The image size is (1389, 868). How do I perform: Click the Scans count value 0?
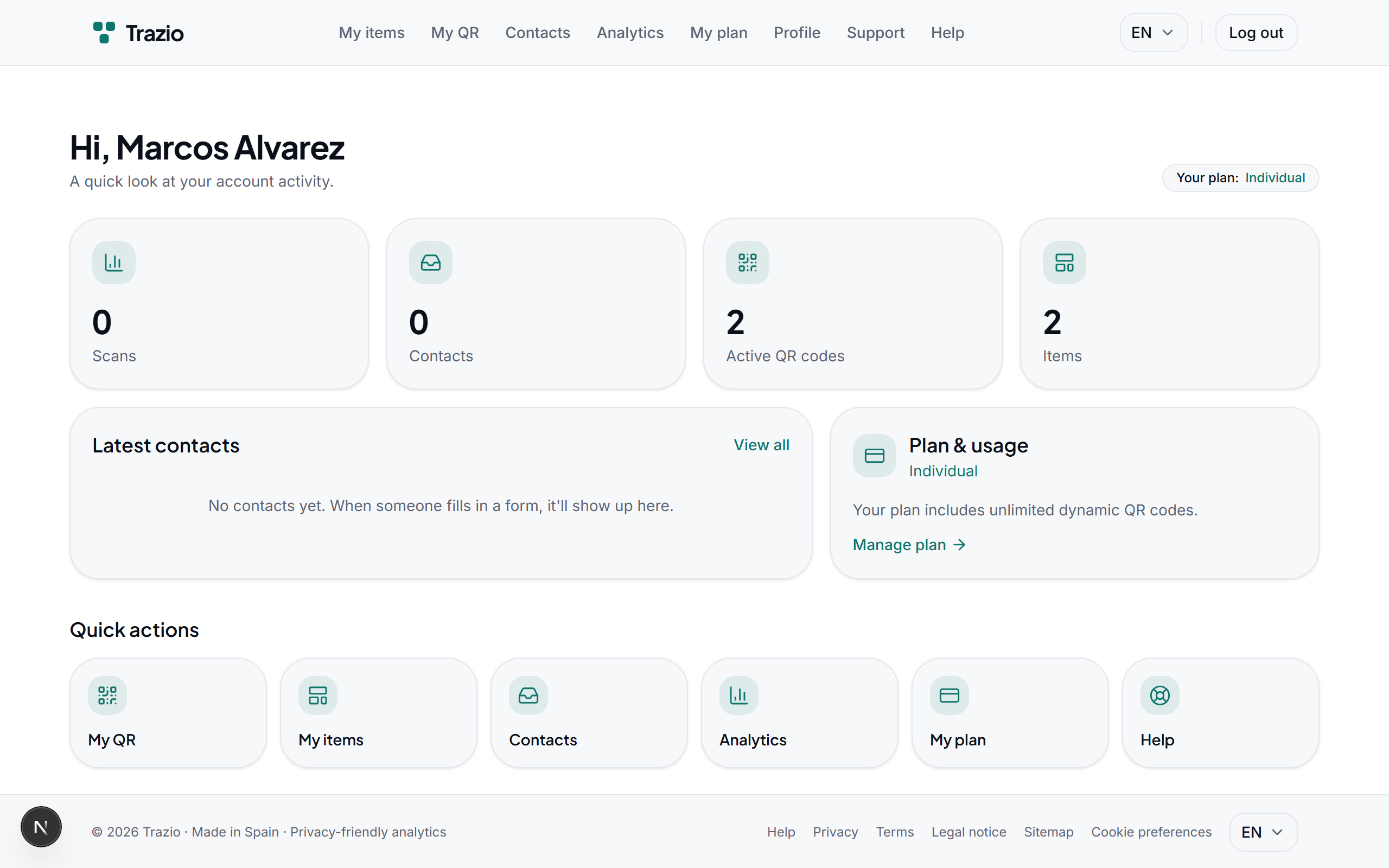102,322
